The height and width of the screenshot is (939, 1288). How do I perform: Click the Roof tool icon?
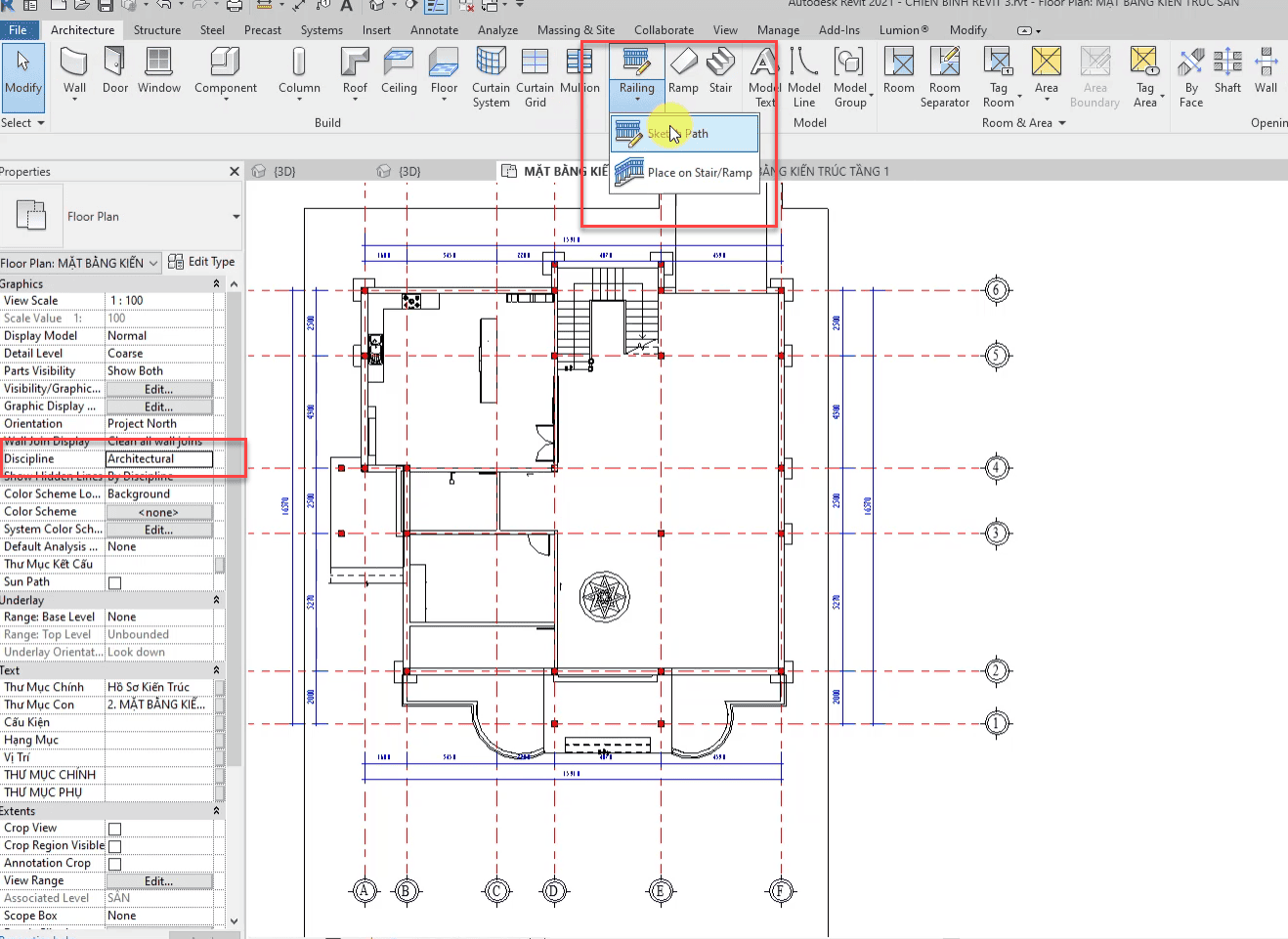[x=355, y=72]
